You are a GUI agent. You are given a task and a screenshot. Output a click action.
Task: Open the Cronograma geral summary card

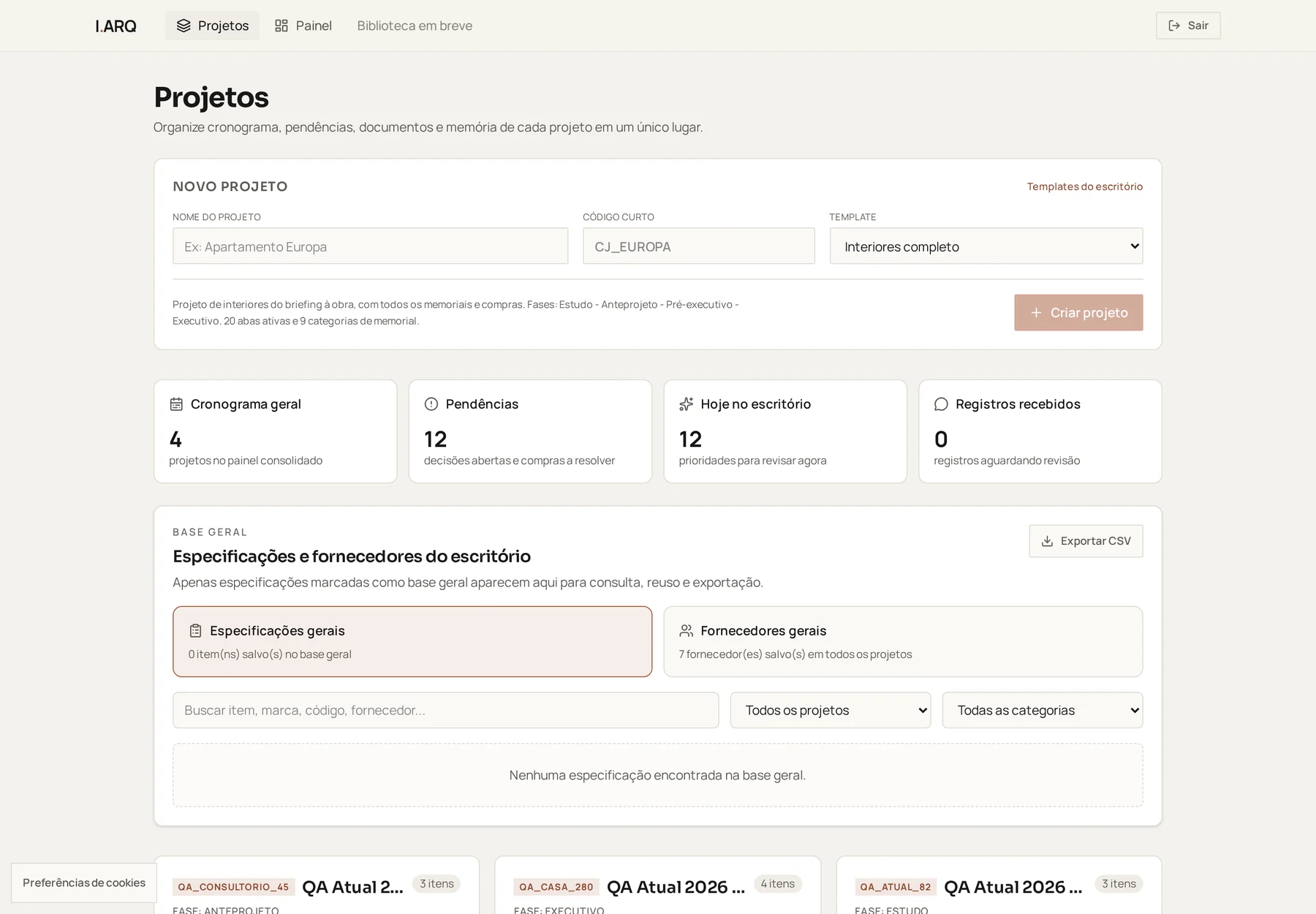coord(276,431)
